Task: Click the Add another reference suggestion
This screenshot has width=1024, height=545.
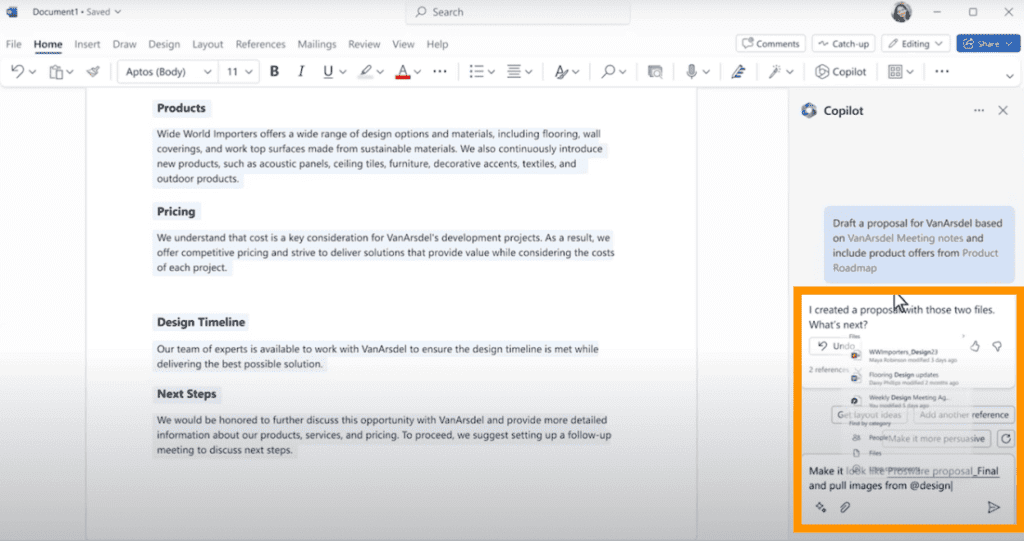Action: pos(964,415)
